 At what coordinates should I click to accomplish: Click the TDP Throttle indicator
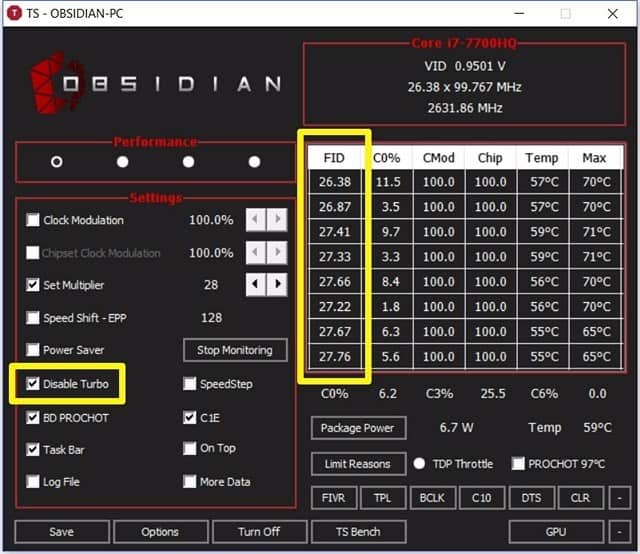coord(419,463)
